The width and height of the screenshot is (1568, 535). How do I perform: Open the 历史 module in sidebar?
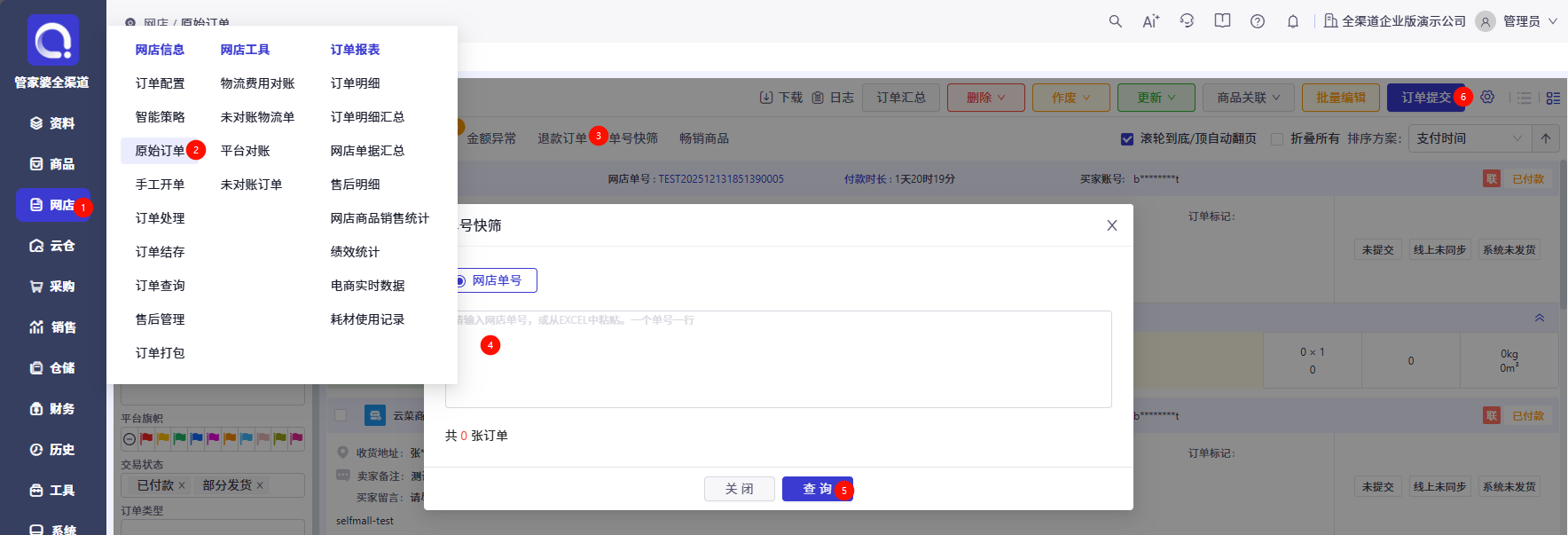(x=52, y=450)
